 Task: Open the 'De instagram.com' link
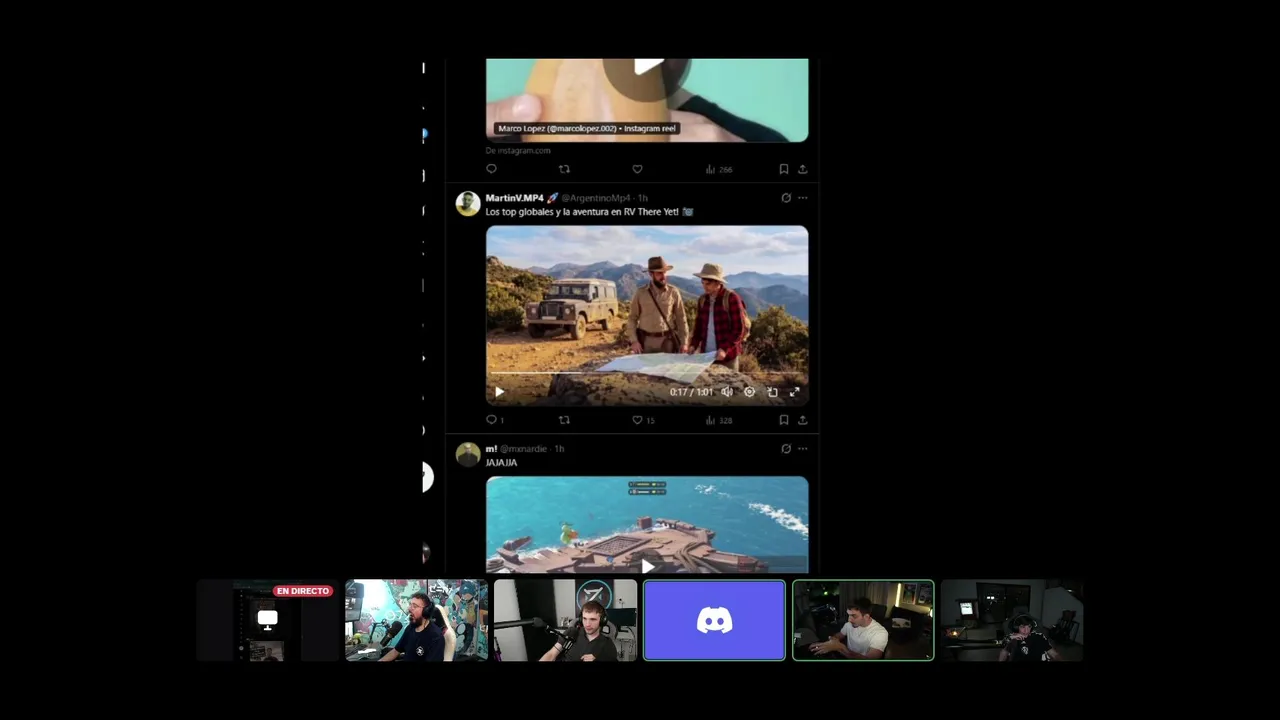point(518,151)
